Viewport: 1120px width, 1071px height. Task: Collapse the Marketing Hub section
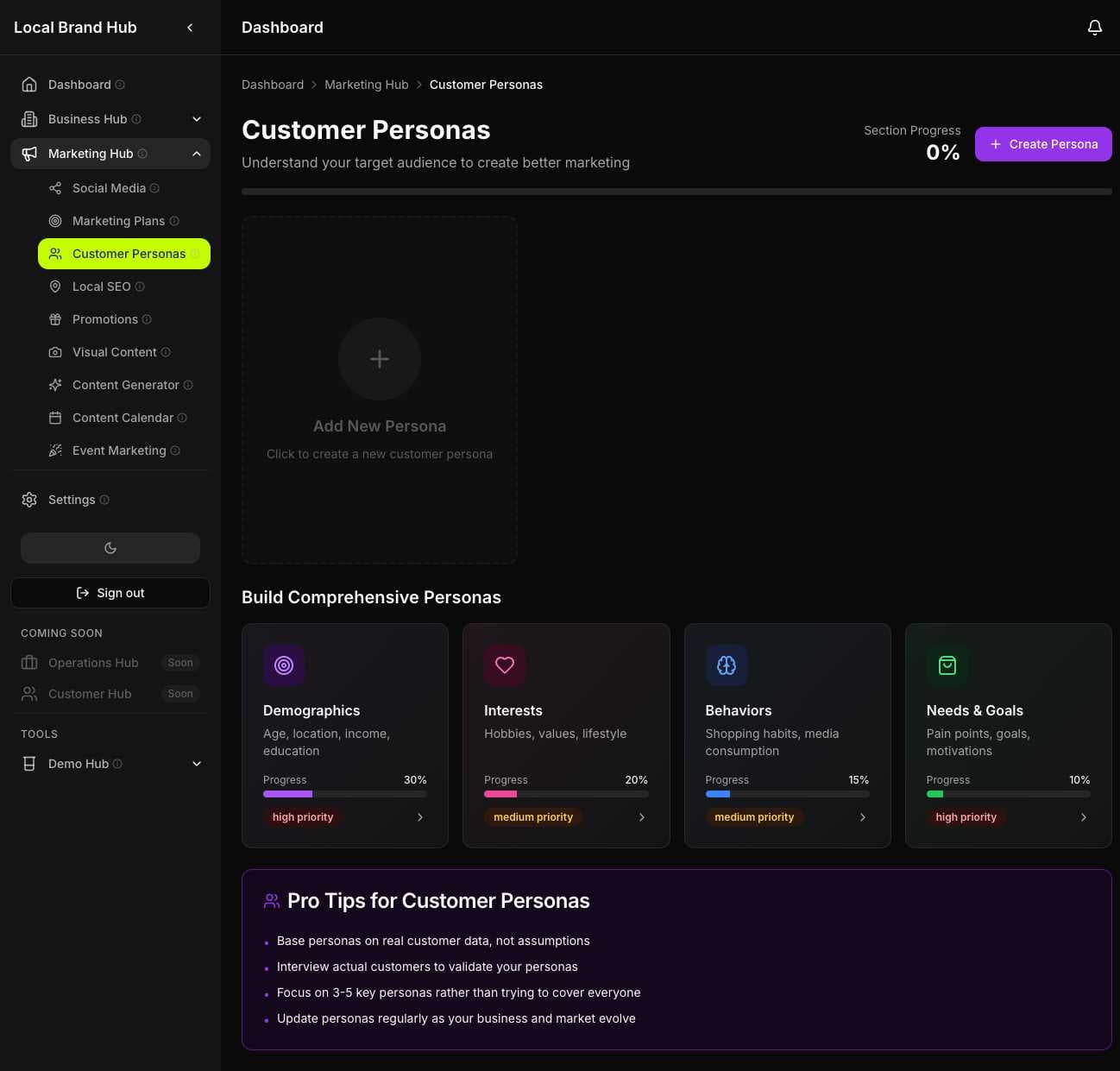(196, 154)
